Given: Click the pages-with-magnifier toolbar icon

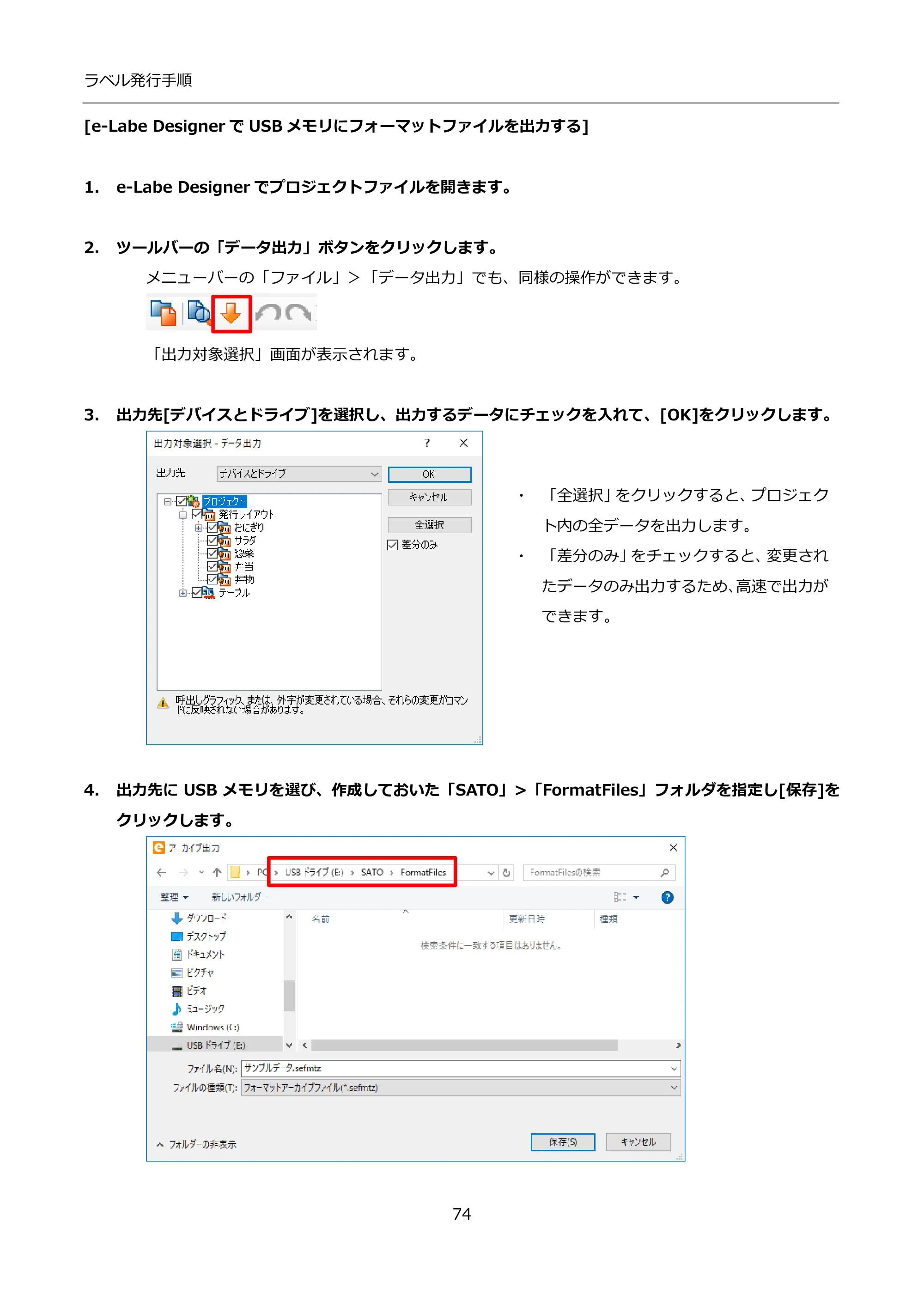Looking at the screenshot, I should (199, 313).
